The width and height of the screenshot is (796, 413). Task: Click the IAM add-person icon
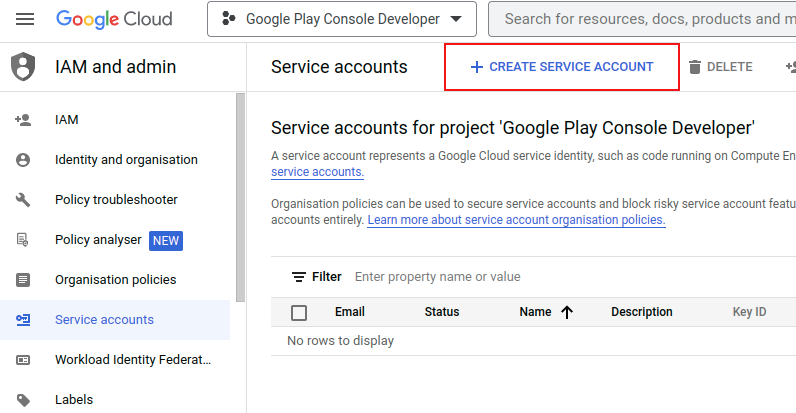23,120
